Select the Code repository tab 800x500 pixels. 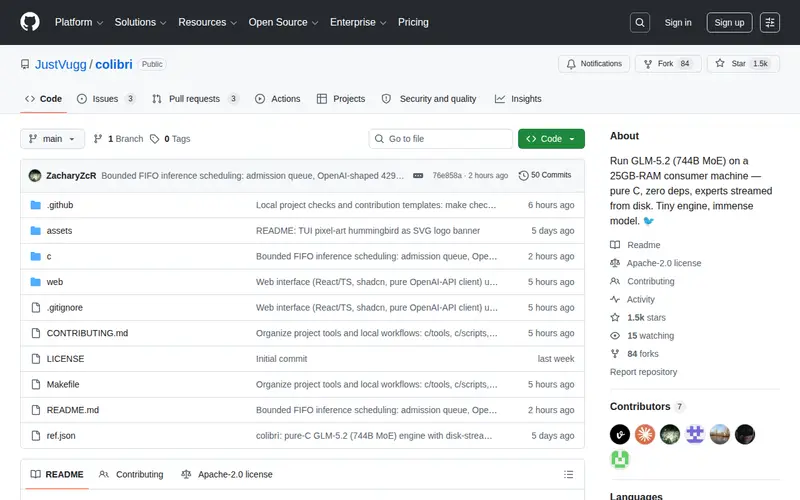coord(43,99)
